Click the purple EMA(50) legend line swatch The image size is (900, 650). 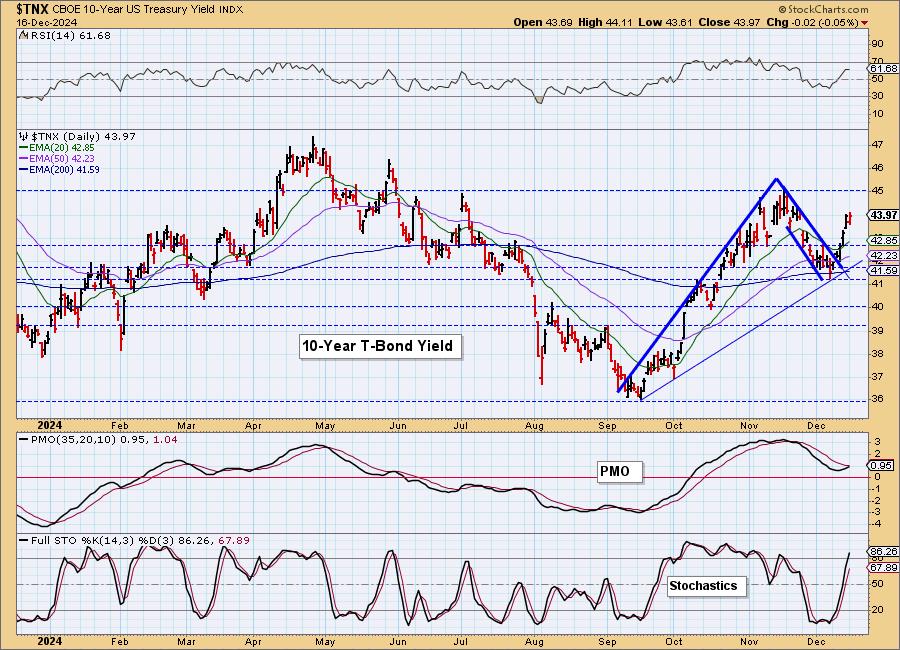(x=24, y=159)
